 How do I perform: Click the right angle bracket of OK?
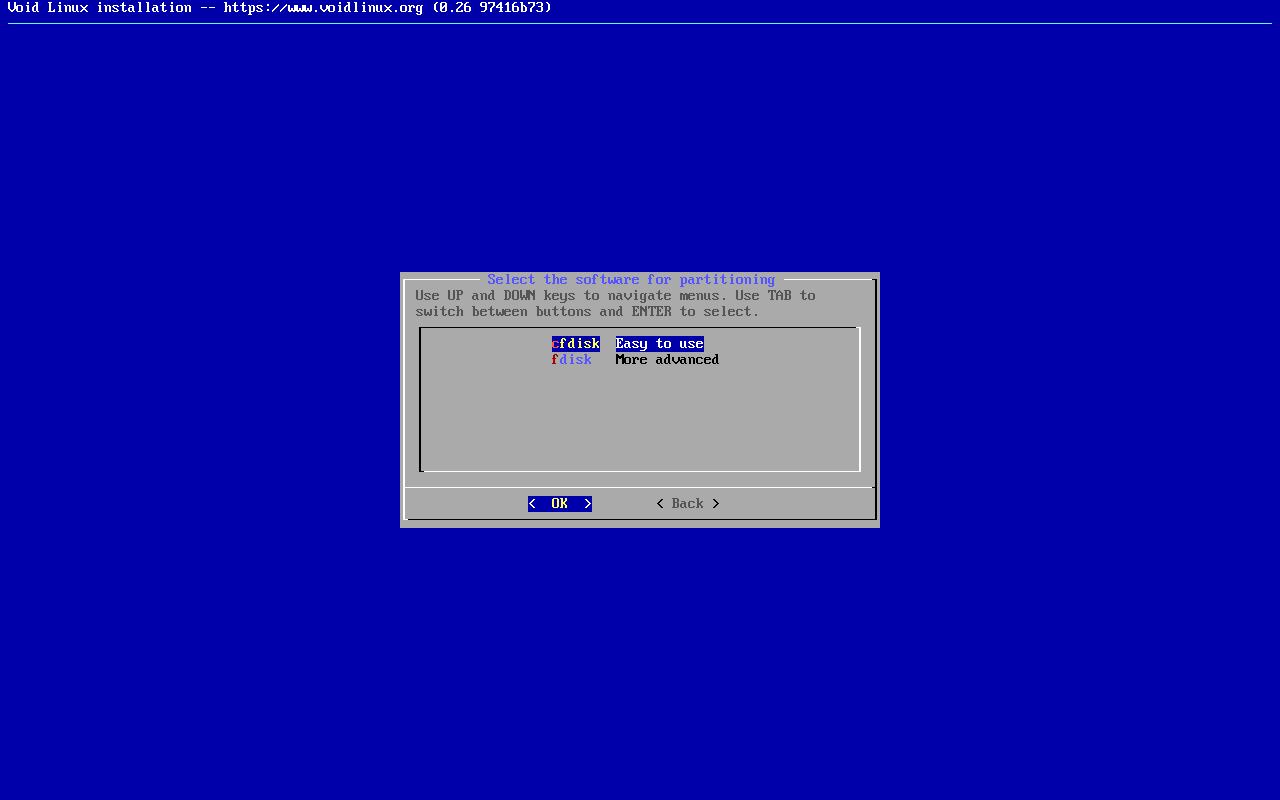click(x=588, y=504)
